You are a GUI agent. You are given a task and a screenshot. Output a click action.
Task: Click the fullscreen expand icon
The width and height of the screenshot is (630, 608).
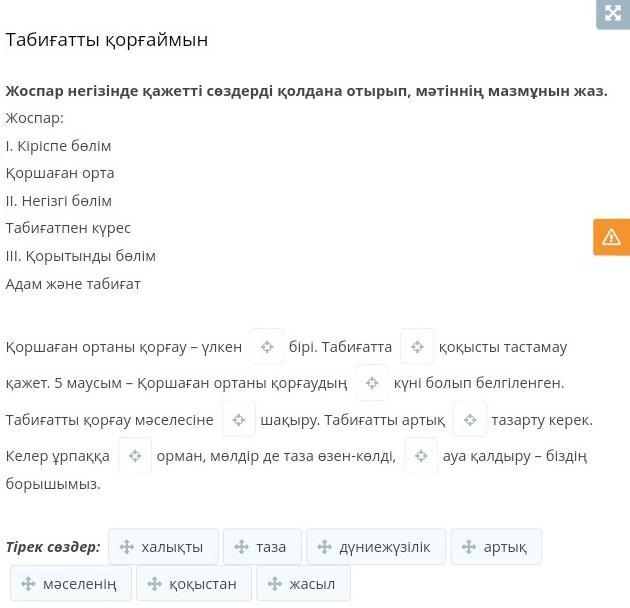(x=612, y=14)
